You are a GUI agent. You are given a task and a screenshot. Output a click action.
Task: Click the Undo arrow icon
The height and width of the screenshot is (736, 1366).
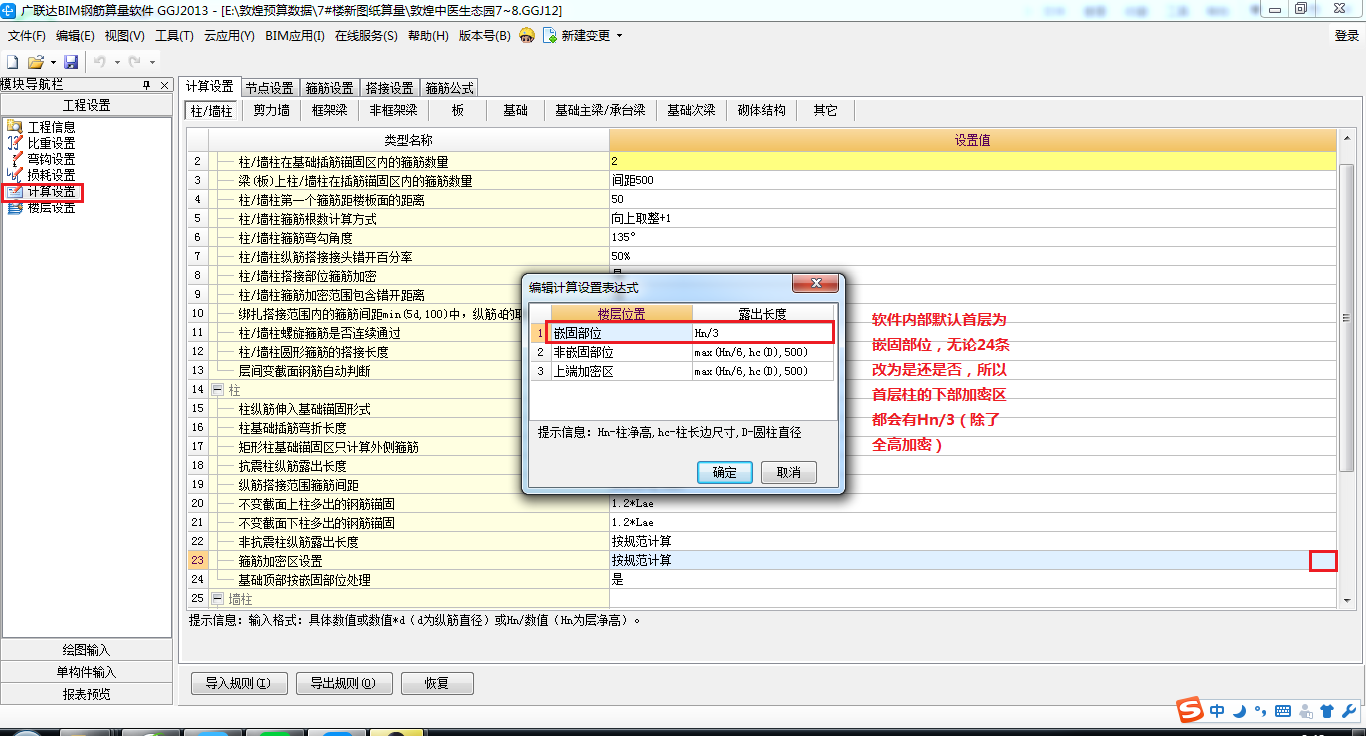(x=100, y=62)
